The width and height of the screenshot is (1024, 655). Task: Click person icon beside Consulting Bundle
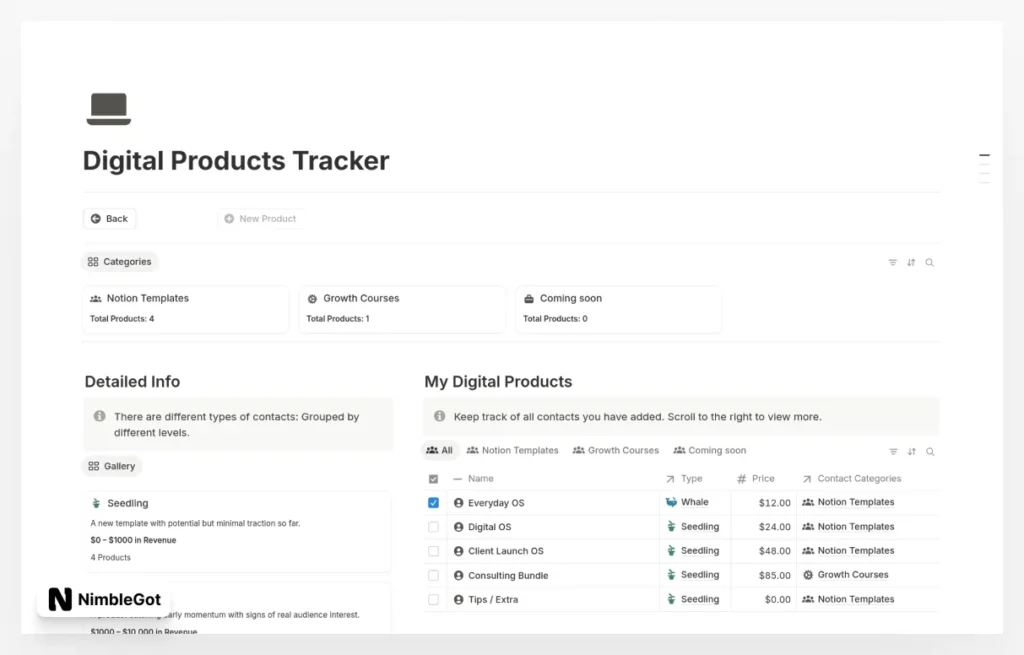(x=458, y=575)
